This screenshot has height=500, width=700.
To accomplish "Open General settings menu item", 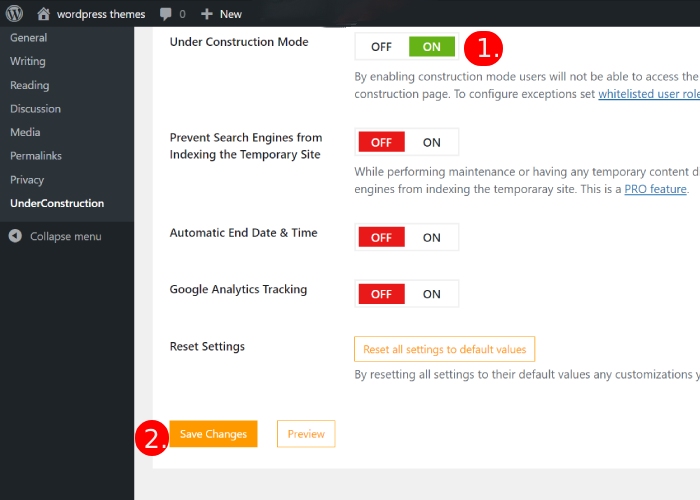I will coord(29,38).
